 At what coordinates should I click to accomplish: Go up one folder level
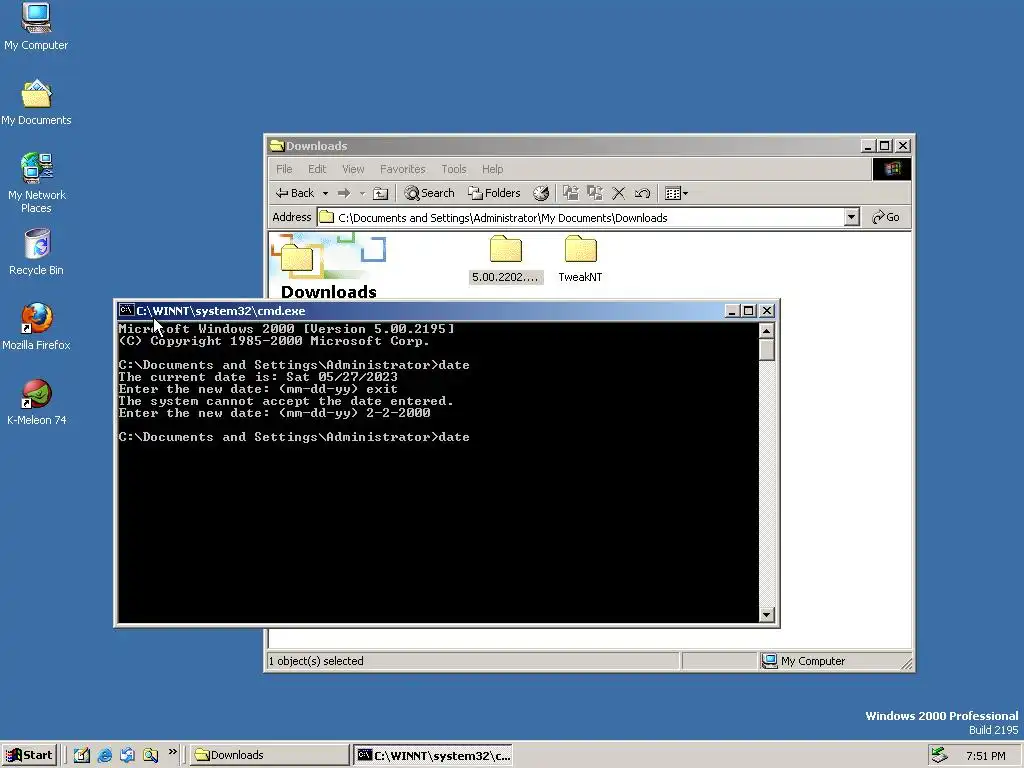click(380, 193)
